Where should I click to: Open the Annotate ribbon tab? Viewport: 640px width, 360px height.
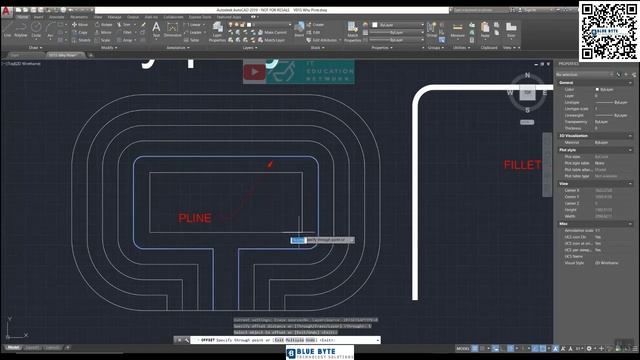click(56, 17)
